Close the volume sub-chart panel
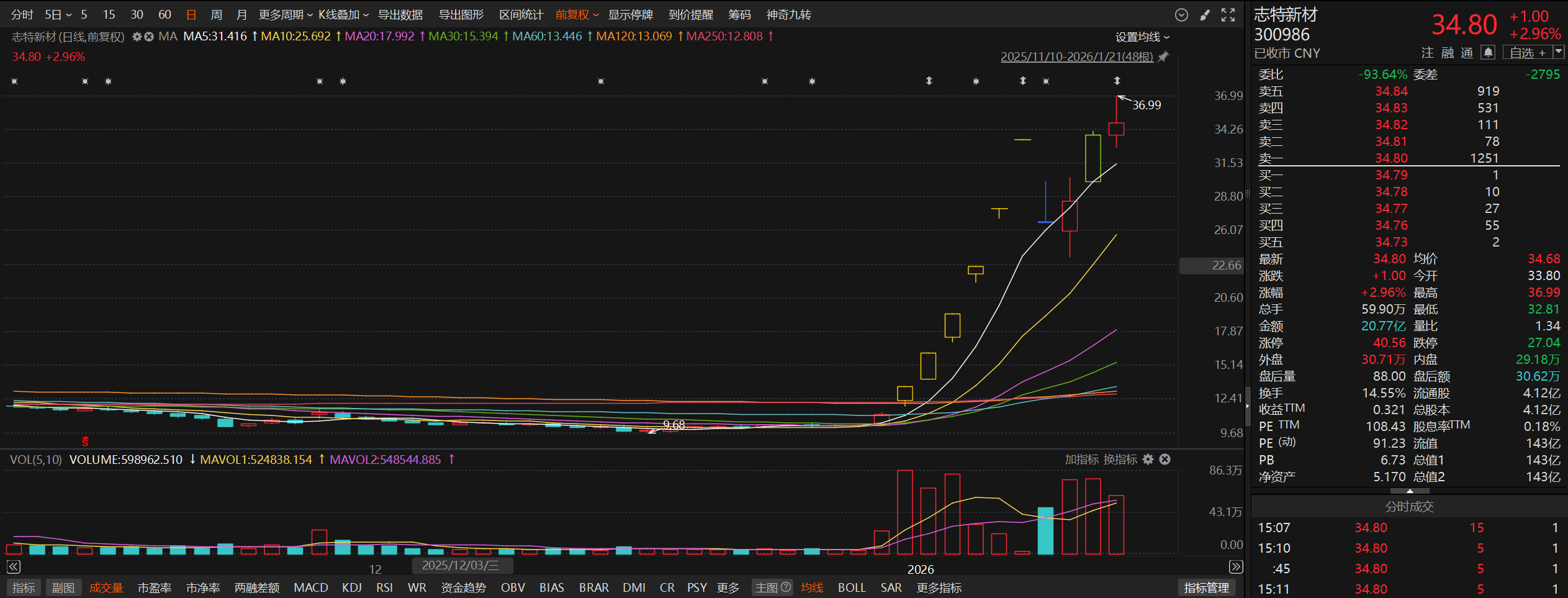The width and height of the screenshot is (1568, 598). click(1165, 459)
